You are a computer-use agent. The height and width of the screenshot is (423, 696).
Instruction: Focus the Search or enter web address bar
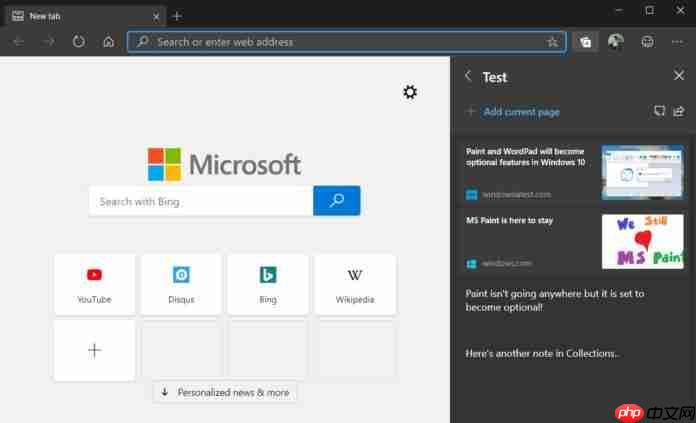pyautogui.click(x=346, y=42)
